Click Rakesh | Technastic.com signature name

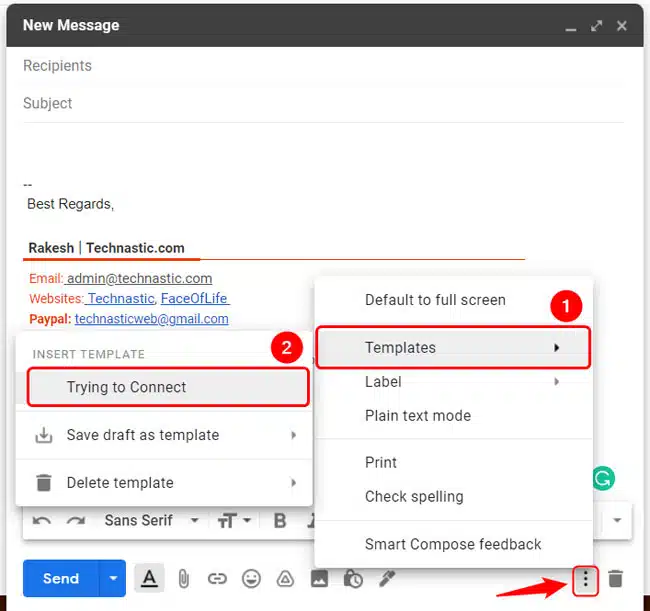click(x=107, y=248)
